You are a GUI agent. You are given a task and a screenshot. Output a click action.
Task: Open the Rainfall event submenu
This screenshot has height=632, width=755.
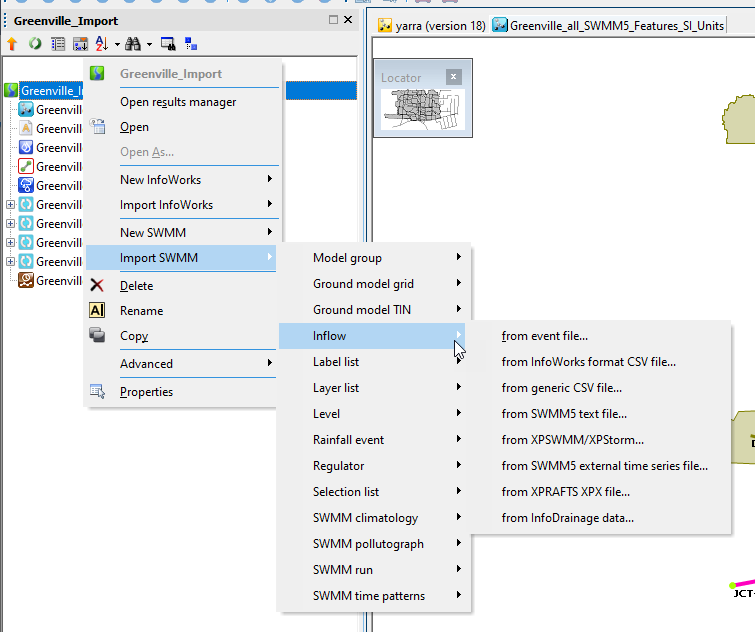tap(373, 440)
